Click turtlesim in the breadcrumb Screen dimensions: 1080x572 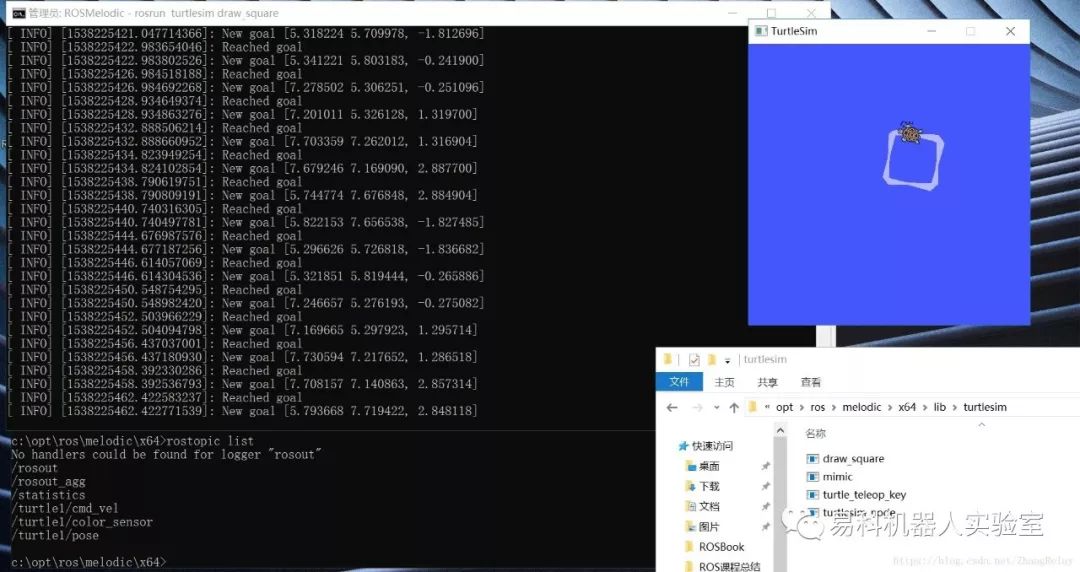point(985,407)
